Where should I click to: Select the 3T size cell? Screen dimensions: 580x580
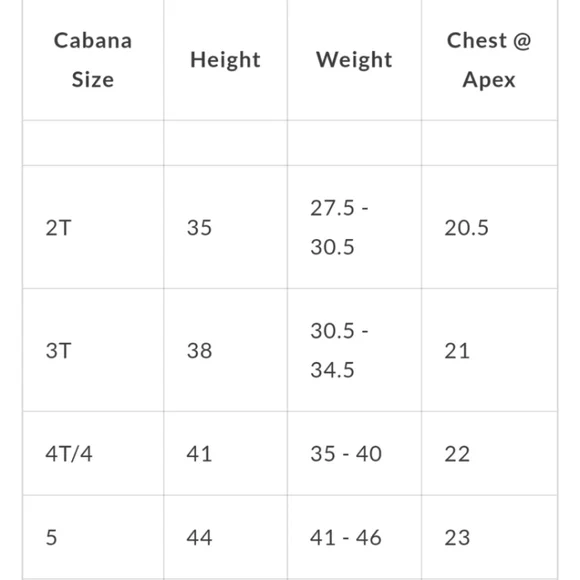coord(93,350)
